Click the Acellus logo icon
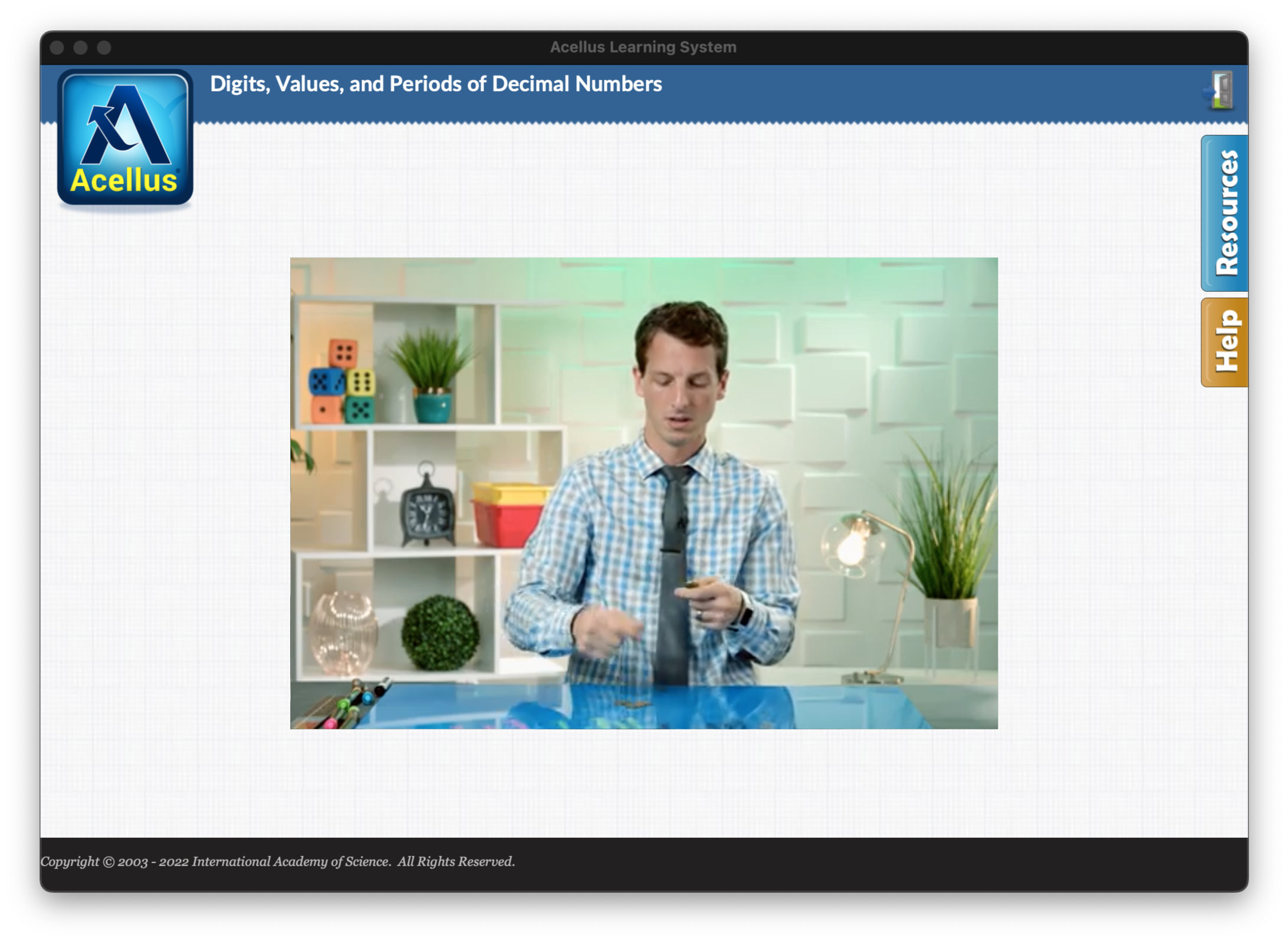This screenshot has width=1288, height=941. [x=125, y=137]
